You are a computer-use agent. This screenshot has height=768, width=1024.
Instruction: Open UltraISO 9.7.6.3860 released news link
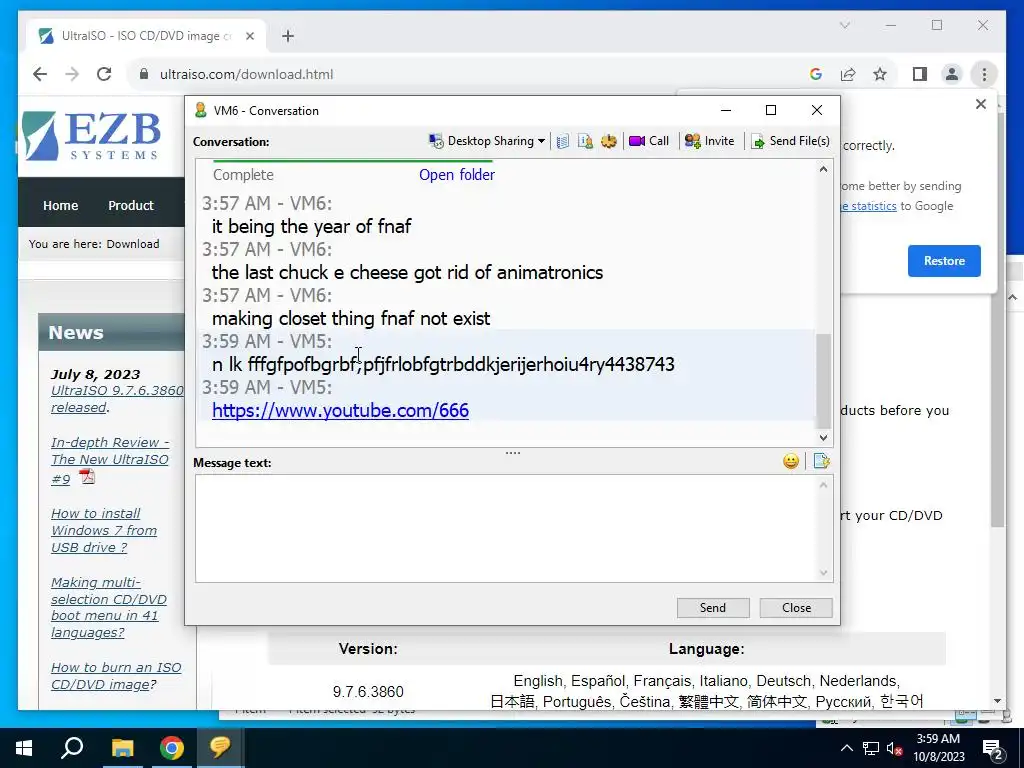click(116, 399)
